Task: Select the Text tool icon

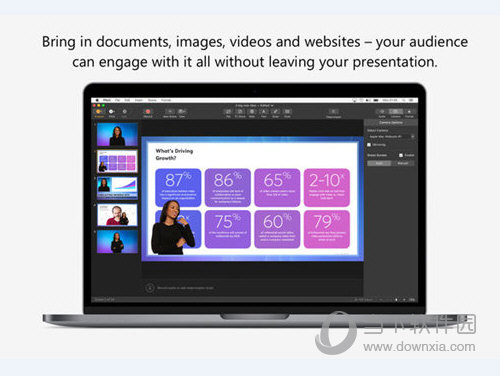Action: [264, 112]
